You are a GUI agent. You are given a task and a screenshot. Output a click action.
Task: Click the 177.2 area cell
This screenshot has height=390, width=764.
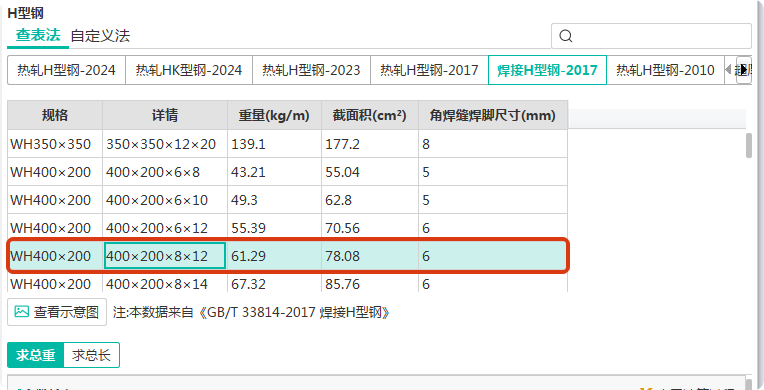point(370,144)
